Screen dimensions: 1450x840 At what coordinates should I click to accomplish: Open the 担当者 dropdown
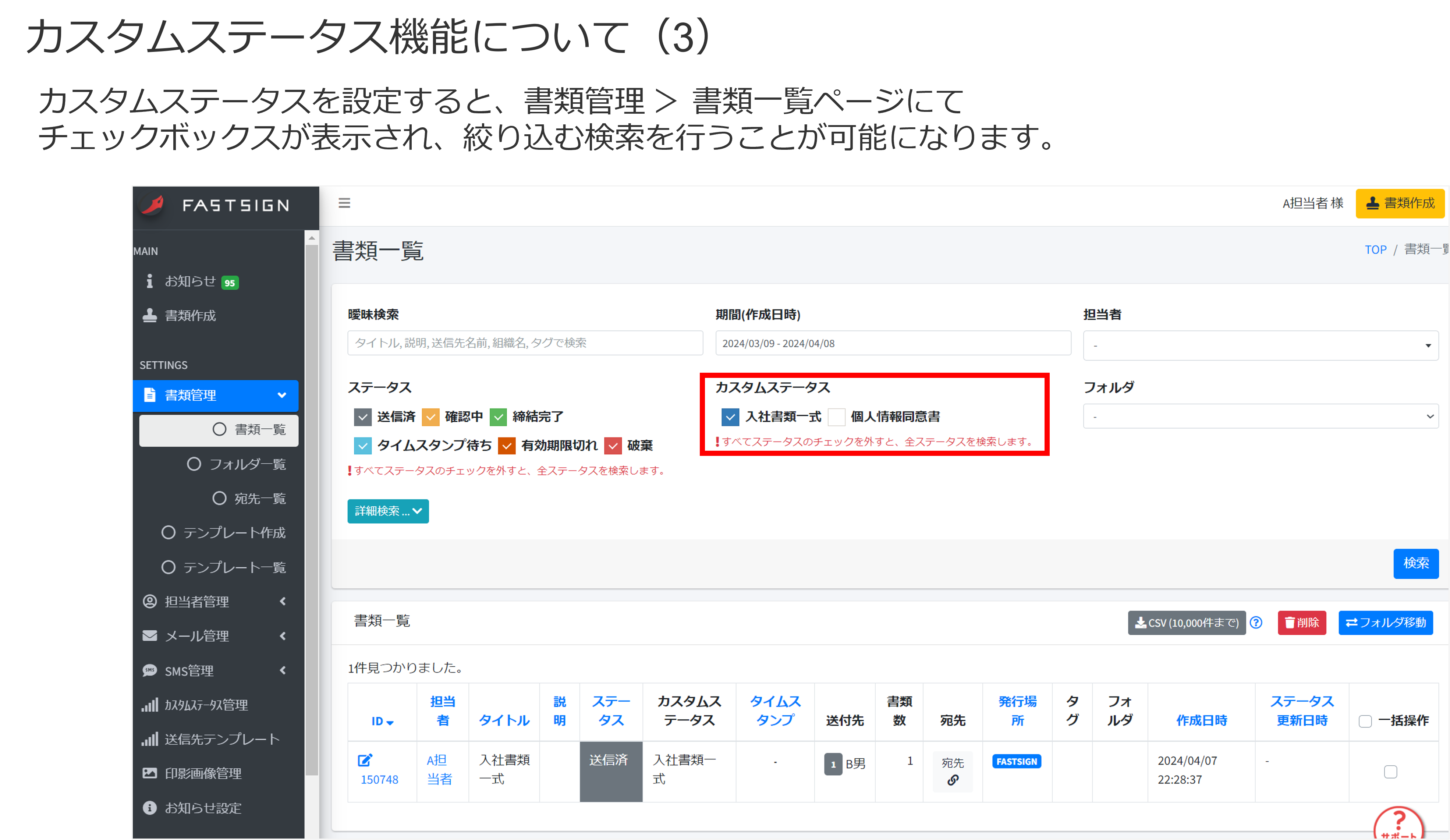click(x=1260, y=345)
